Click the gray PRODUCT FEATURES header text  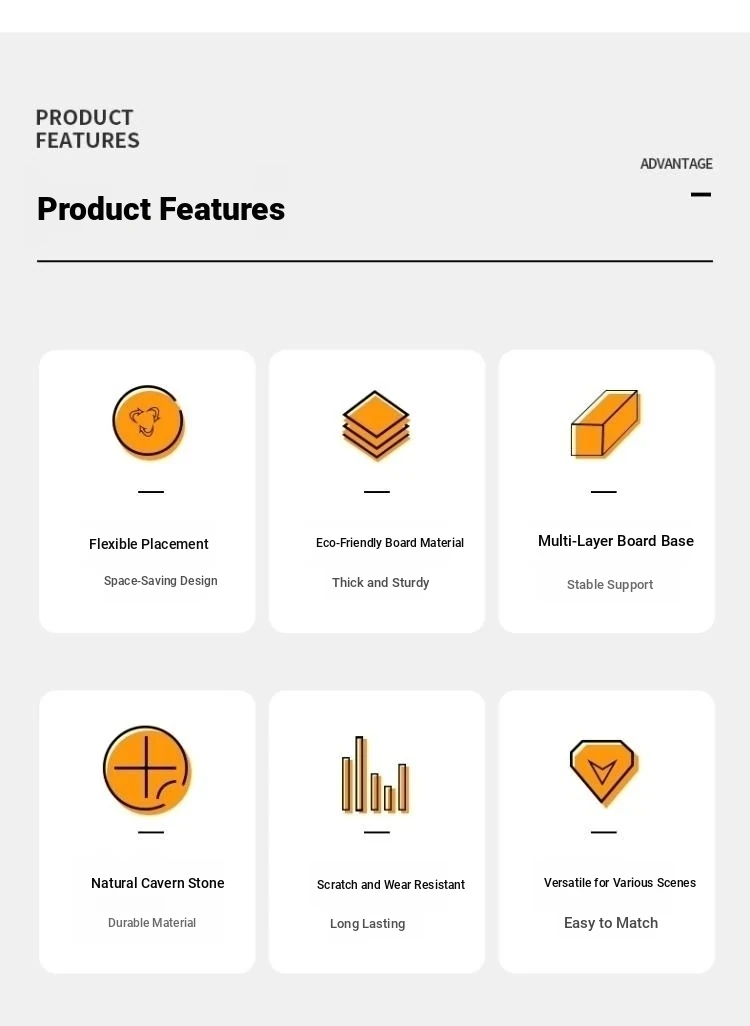[88, 129]
